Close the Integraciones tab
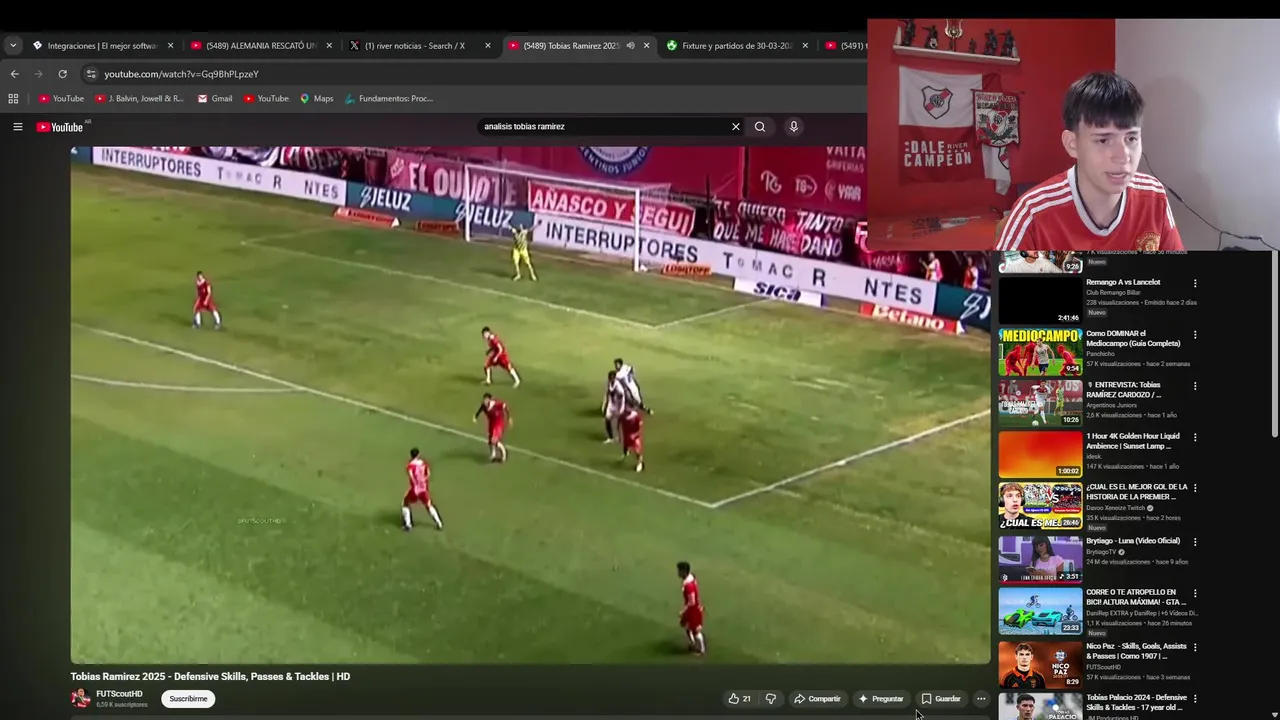 (170, 45)
